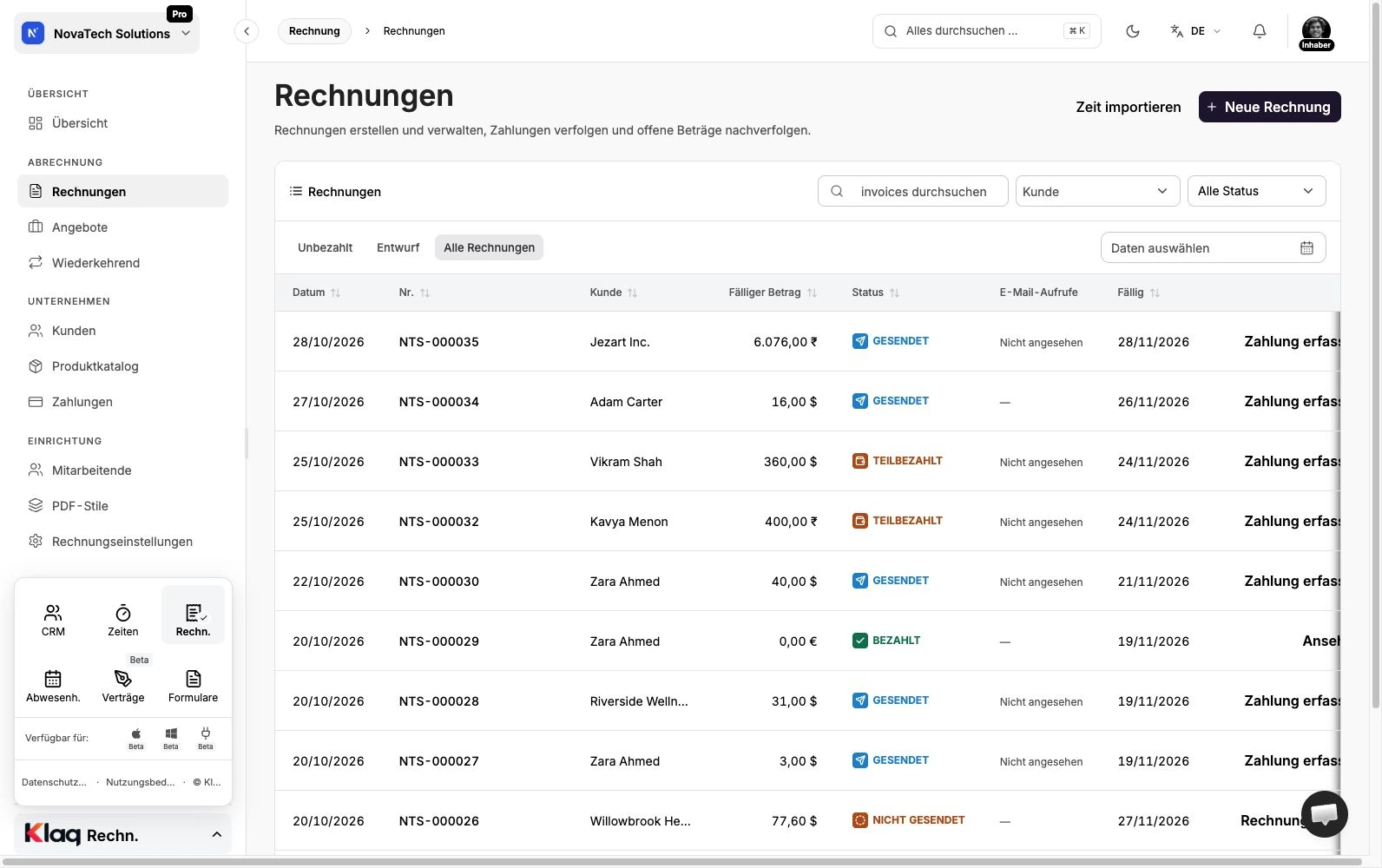The height and width of the screenshot is (868, 1382).
Task: Select the Alle Rechnungen tab
Action: 489,247
